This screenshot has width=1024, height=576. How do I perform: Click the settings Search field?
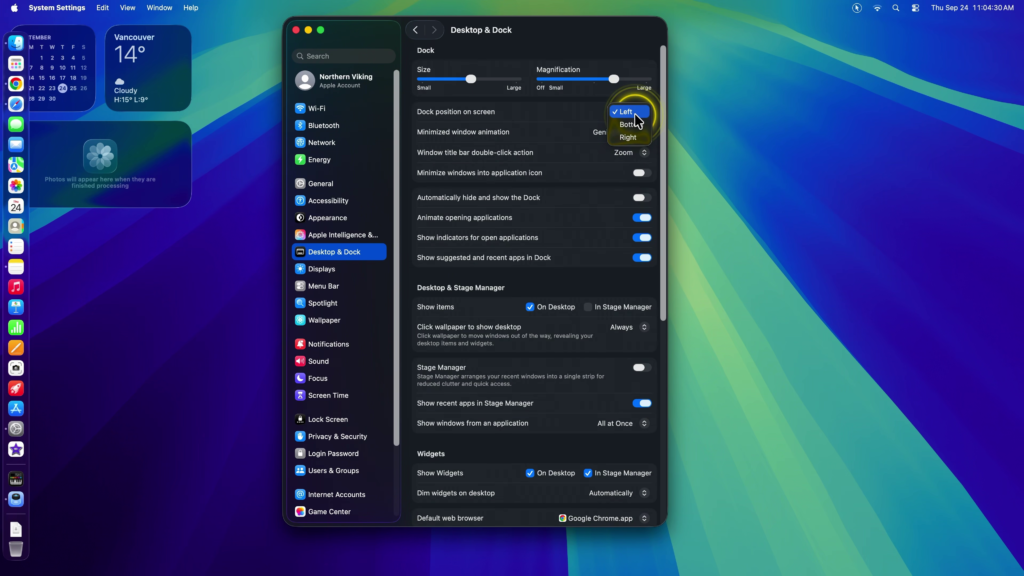(344, 56)
